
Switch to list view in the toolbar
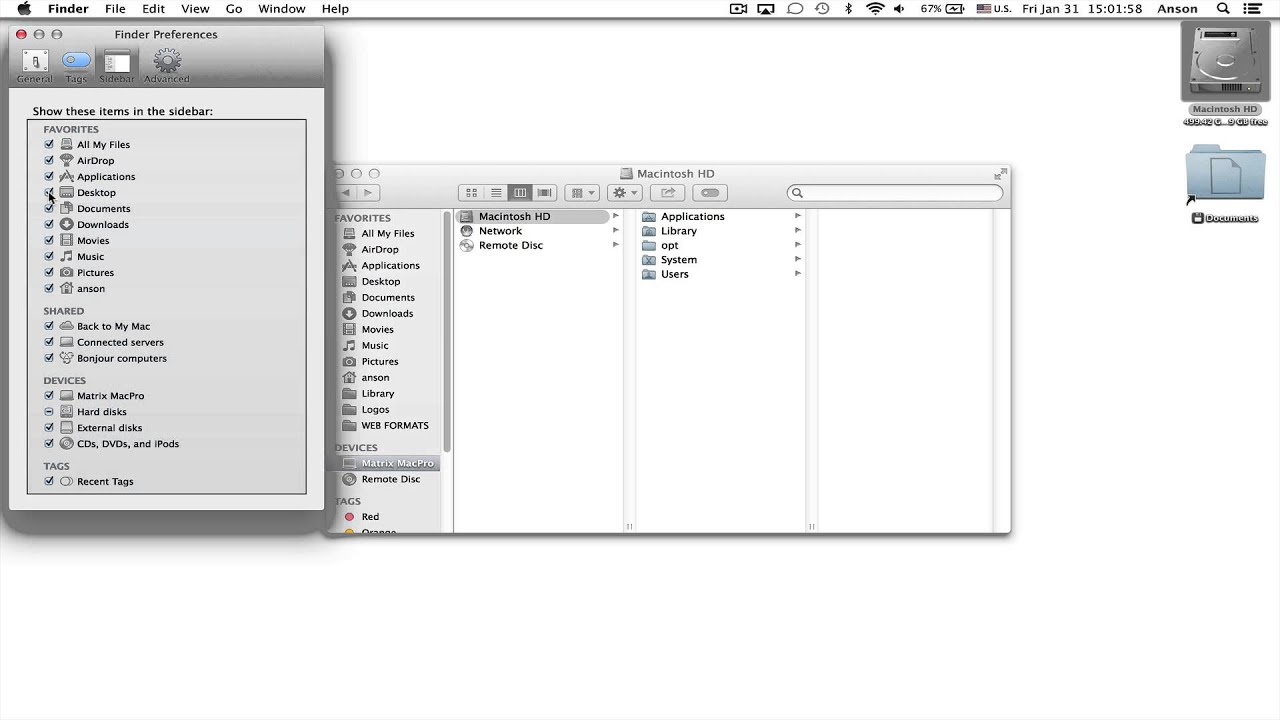pyautogui.click(x=495, y=192)
